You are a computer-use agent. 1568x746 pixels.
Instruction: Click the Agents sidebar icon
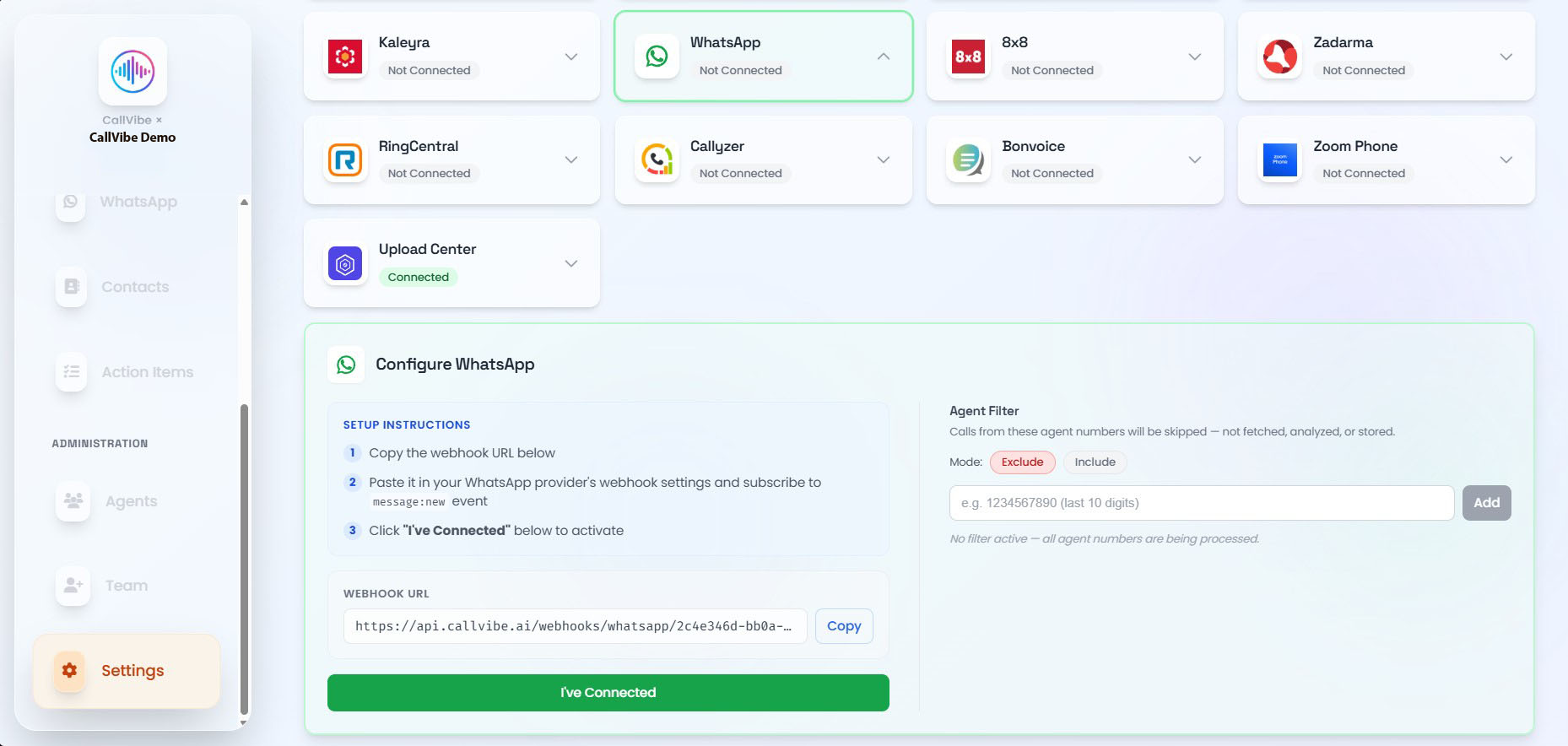pos(73,501)
